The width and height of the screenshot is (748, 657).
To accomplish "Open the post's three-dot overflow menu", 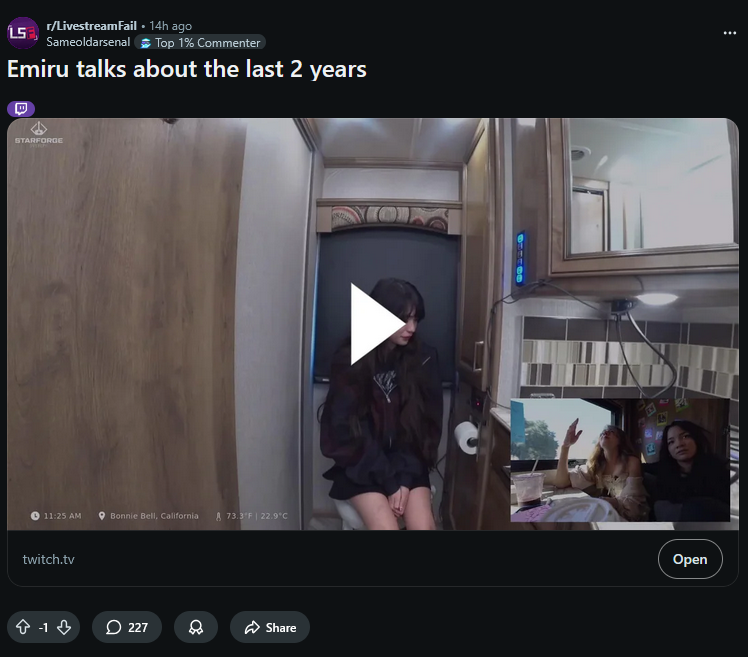I will click(729, 33).
